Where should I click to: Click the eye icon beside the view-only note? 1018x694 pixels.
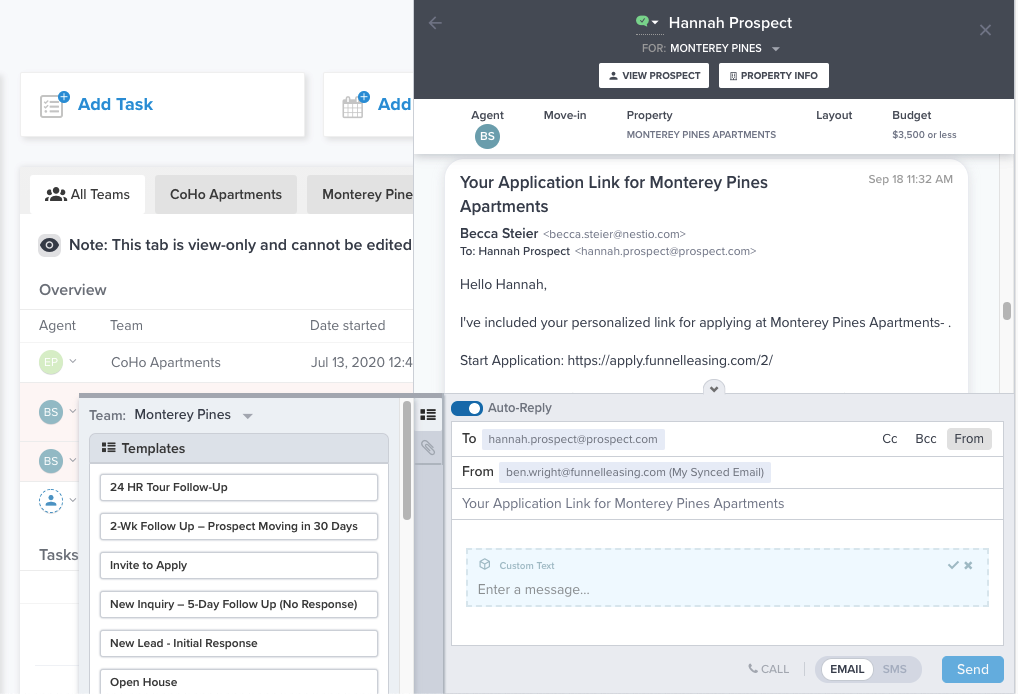pyautogui.click(x=50, y=244)
